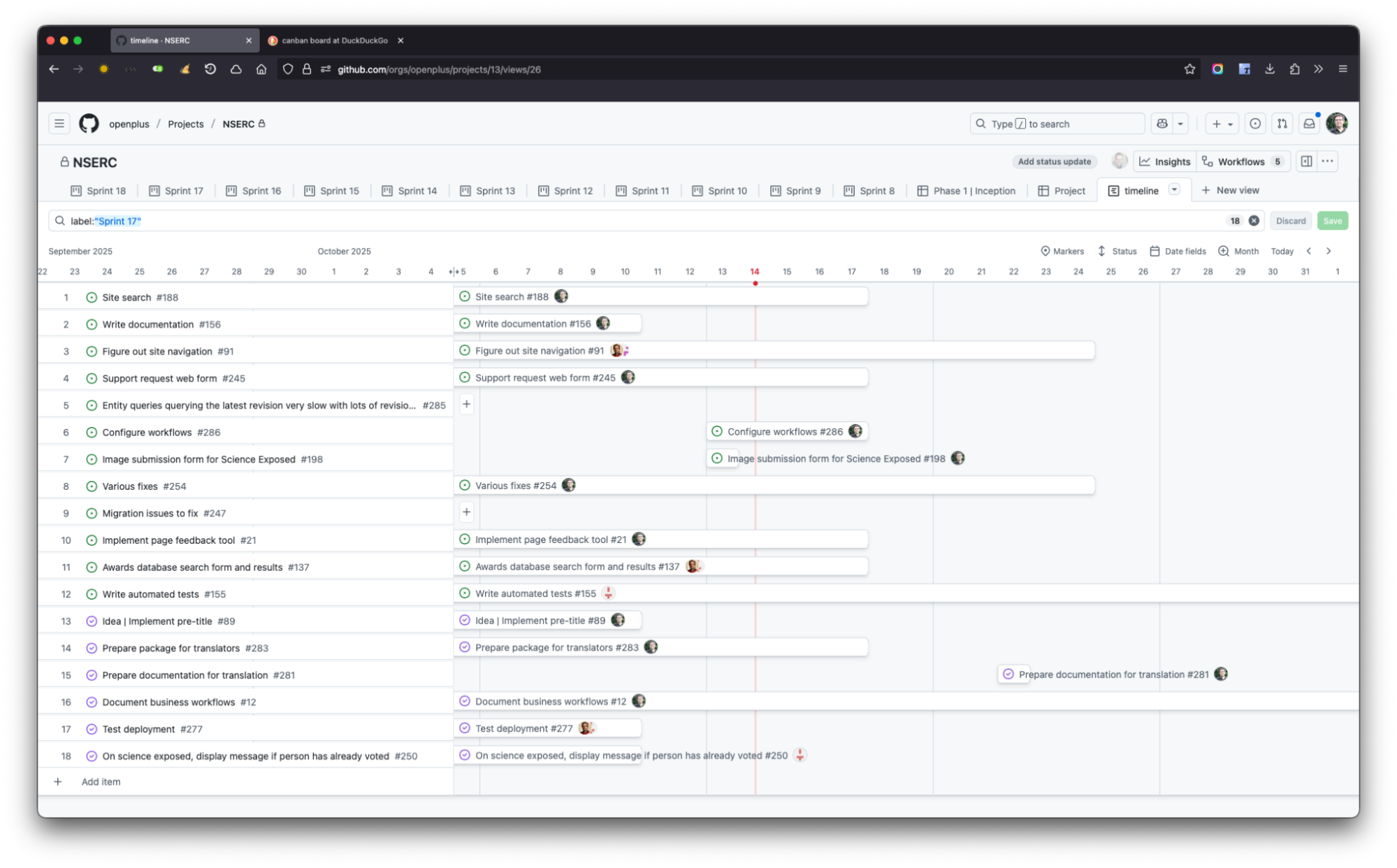Open project Workflows
The image size is (1397, 868).
pos(1243,161)
